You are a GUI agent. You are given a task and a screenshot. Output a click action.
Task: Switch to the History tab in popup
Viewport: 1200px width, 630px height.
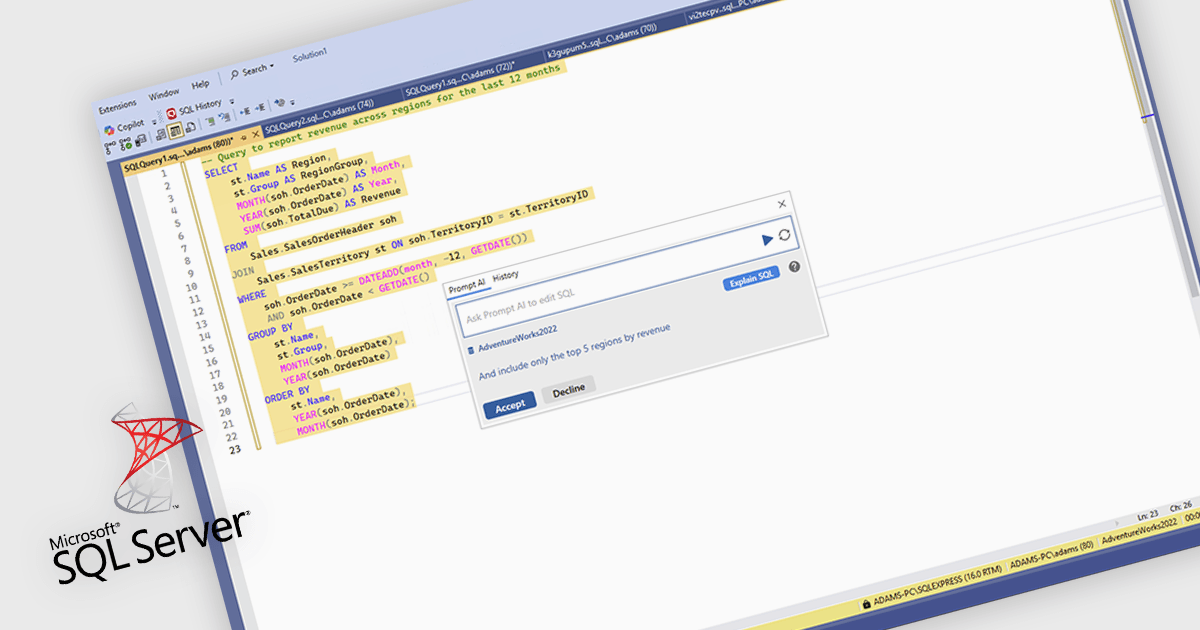point(505,276)
